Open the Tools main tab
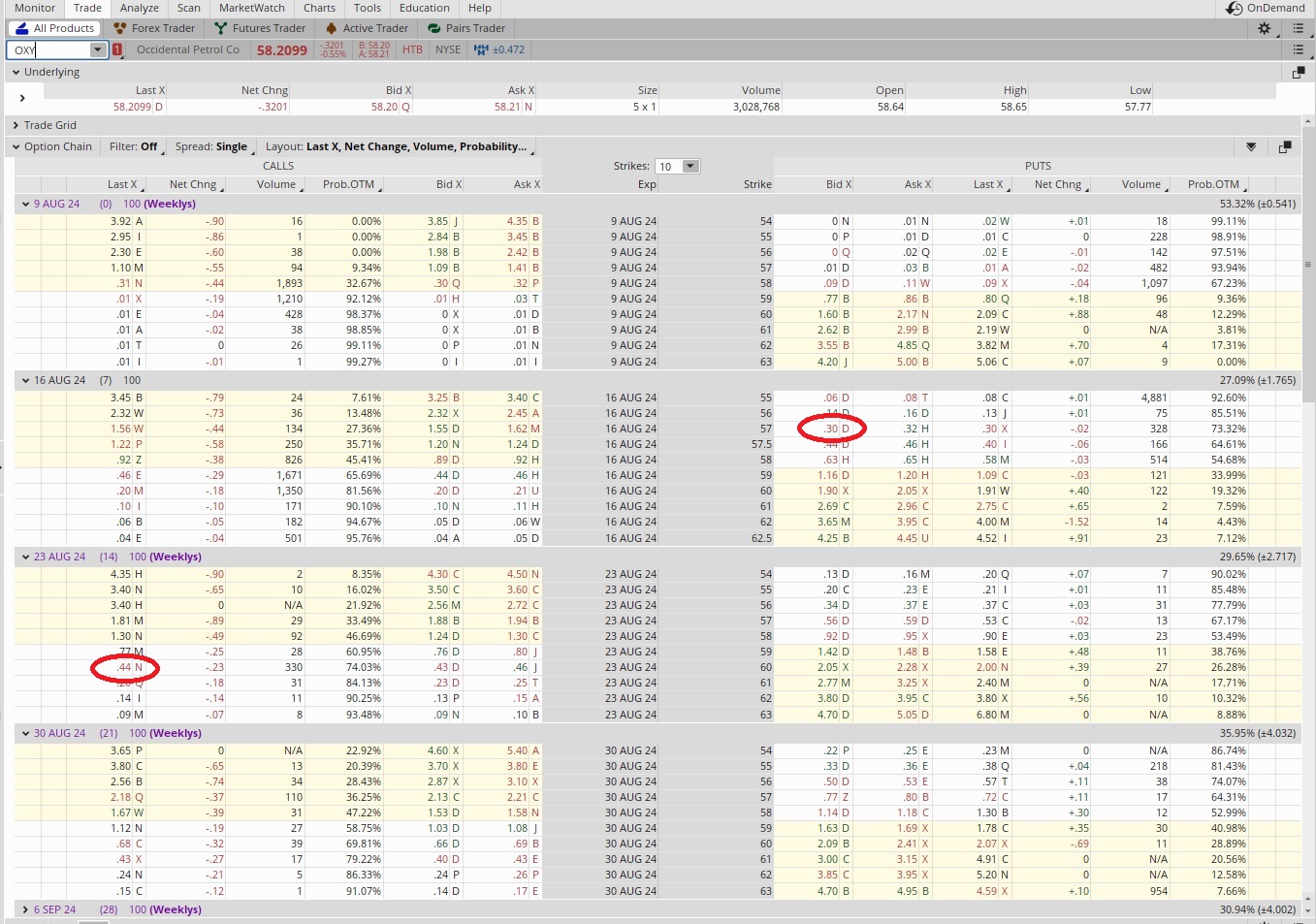1316x924 pixels. [368, 8]
